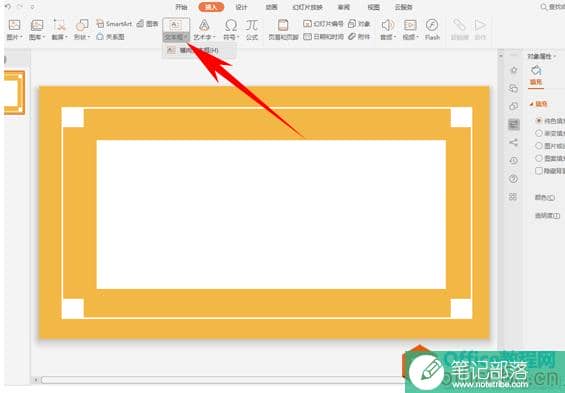The width and height of the screenshot is (565, 393).
Task: Switch to the Design (设计) ribbon tab
Action: tap(241, 7)
